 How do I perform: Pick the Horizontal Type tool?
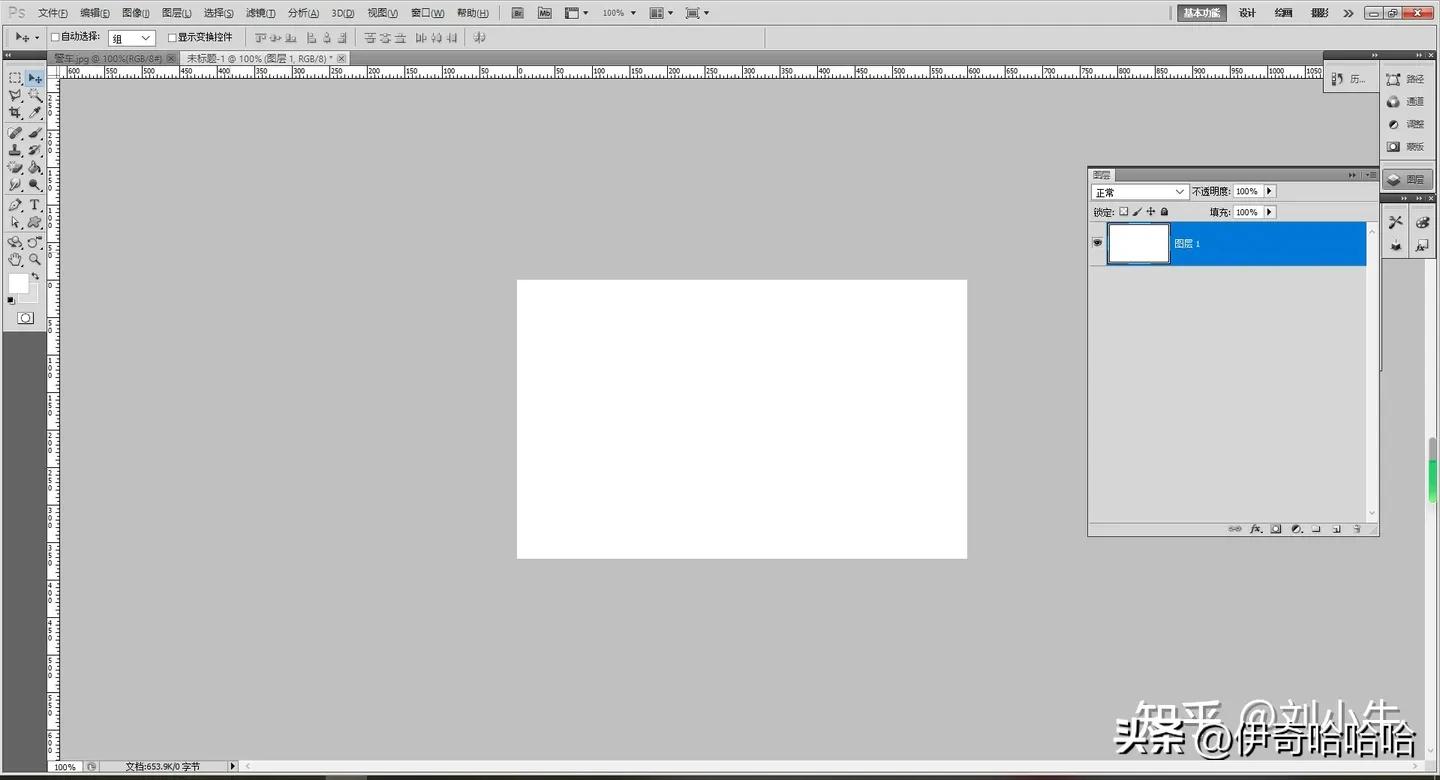[35, 205]
